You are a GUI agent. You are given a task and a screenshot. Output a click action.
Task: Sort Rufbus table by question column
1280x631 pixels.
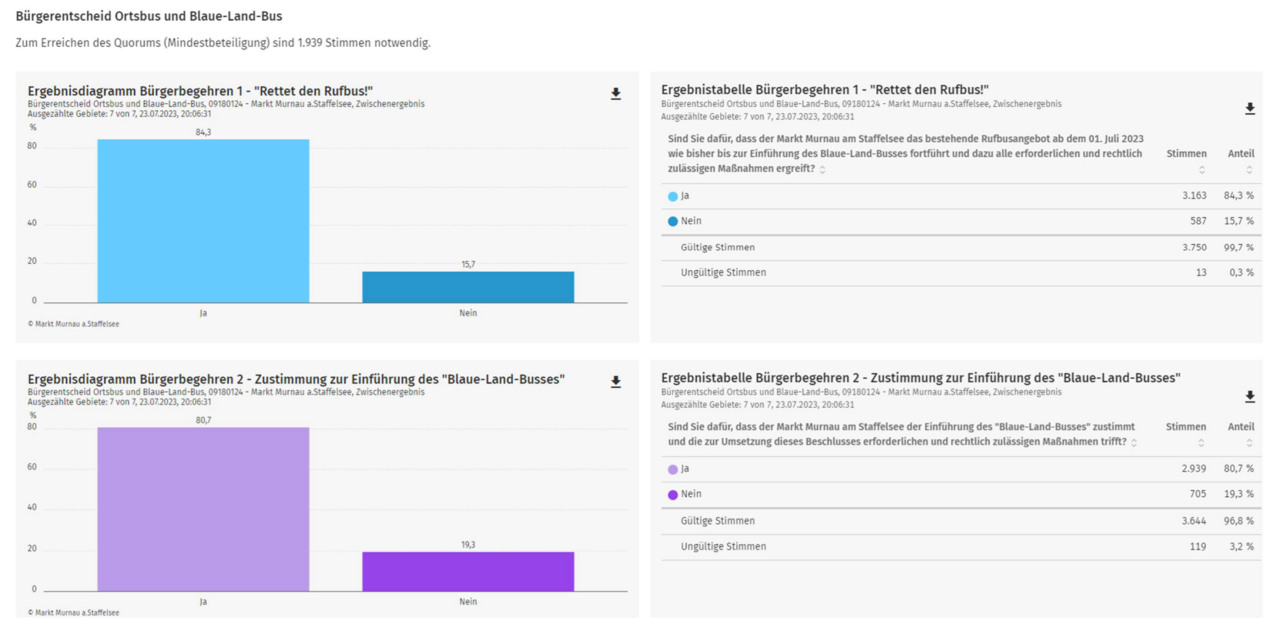click(x=823, y=170)
